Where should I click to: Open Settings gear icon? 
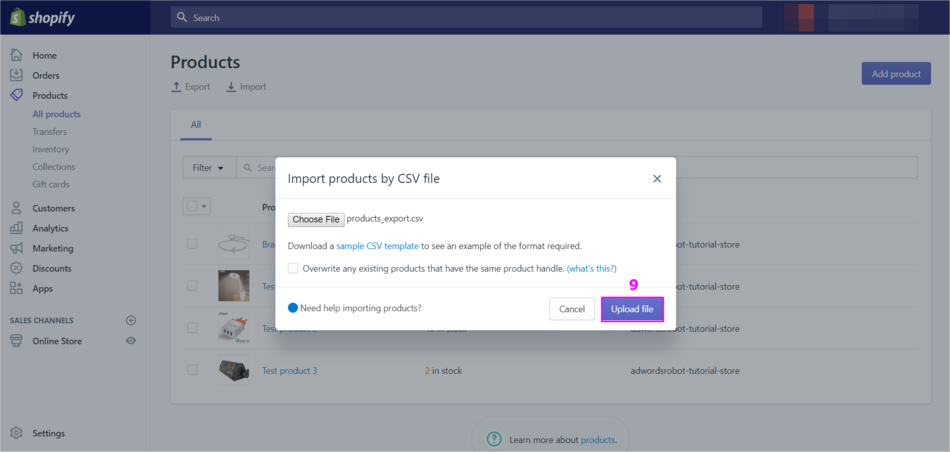(16, 433)
